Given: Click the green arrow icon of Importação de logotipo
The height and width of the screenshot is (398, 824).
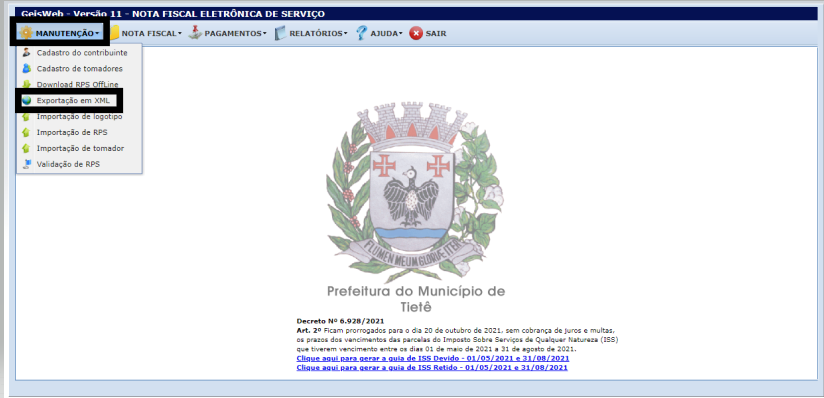Looking at the screenshot, I should pos(26,116).
